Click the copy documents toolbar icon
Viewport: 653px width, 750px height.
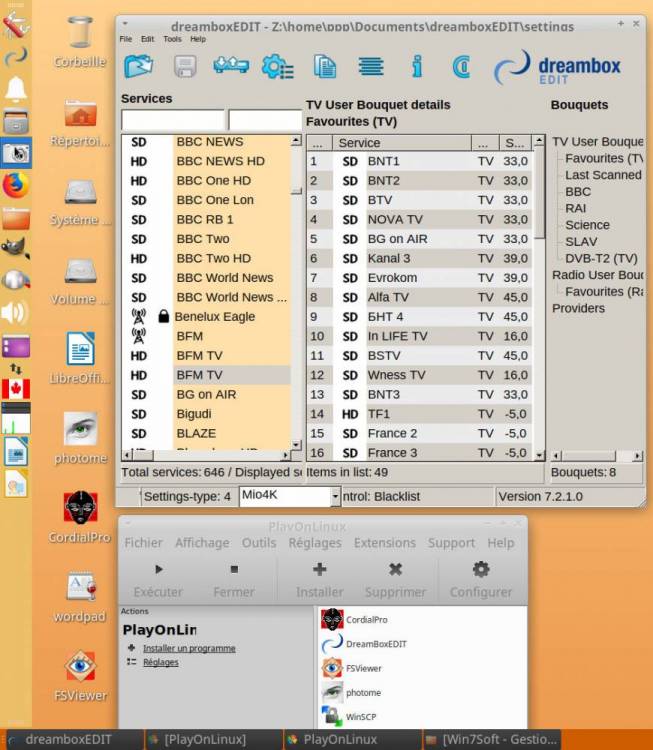click(x=325, y=66)
